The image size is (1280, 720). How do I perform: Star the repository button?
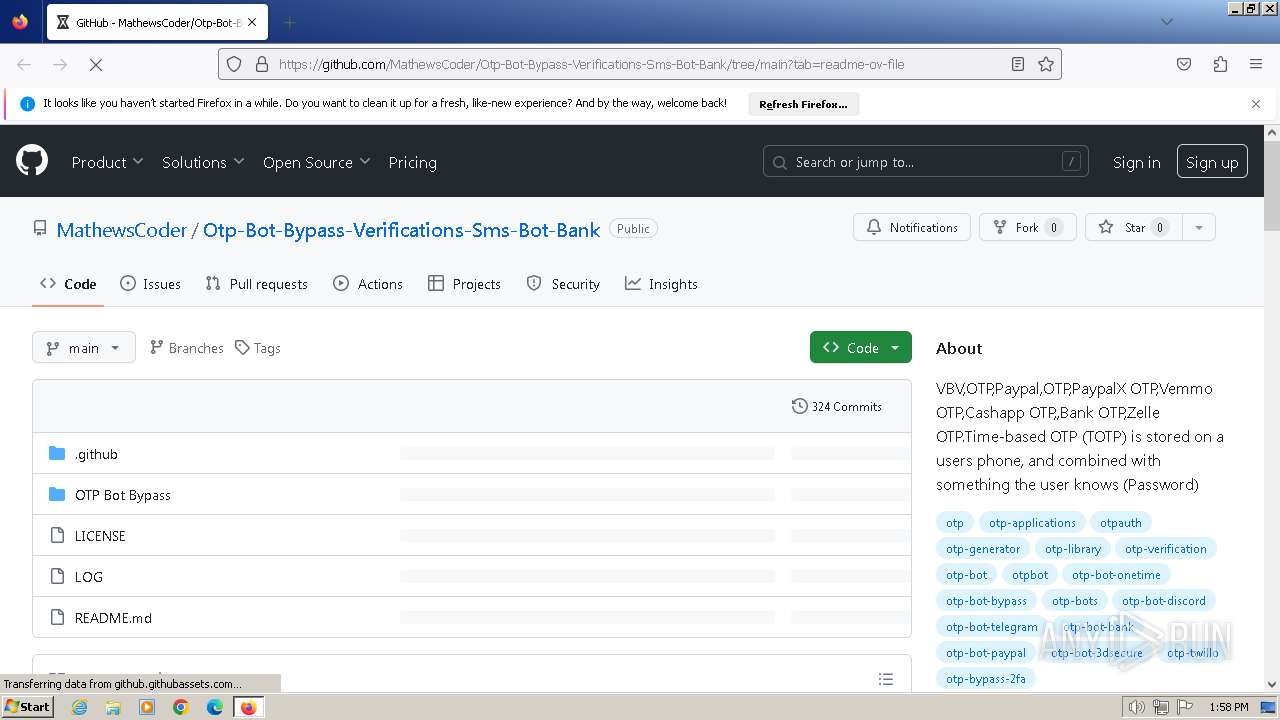[x=1133, y=227]
